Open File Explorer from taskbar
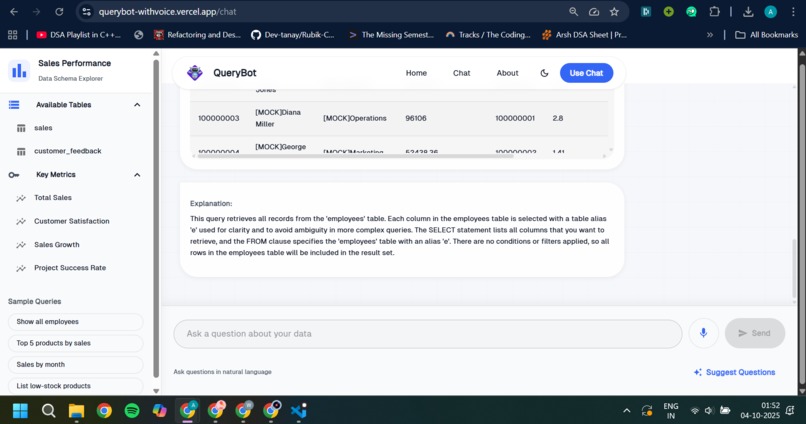The width and height of the screenshot is (806, 424). coord(76,411)
